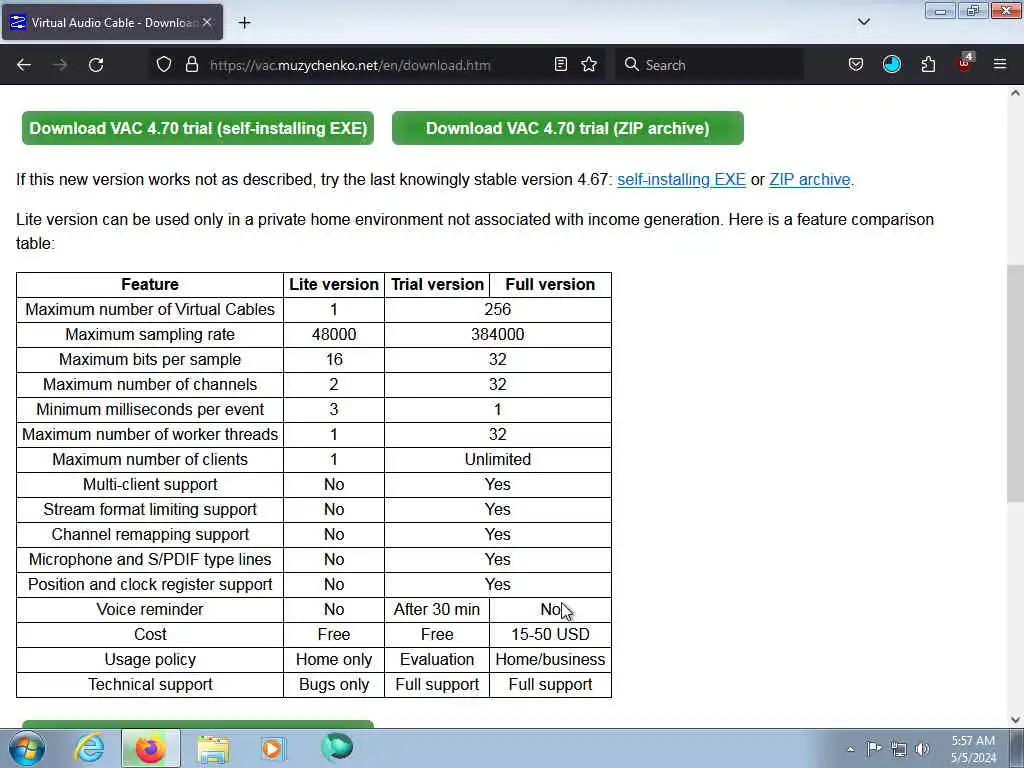This screenshot has height=768, width=1024.
Task: Click the Full version column header
Action: [x=550, y=285]
